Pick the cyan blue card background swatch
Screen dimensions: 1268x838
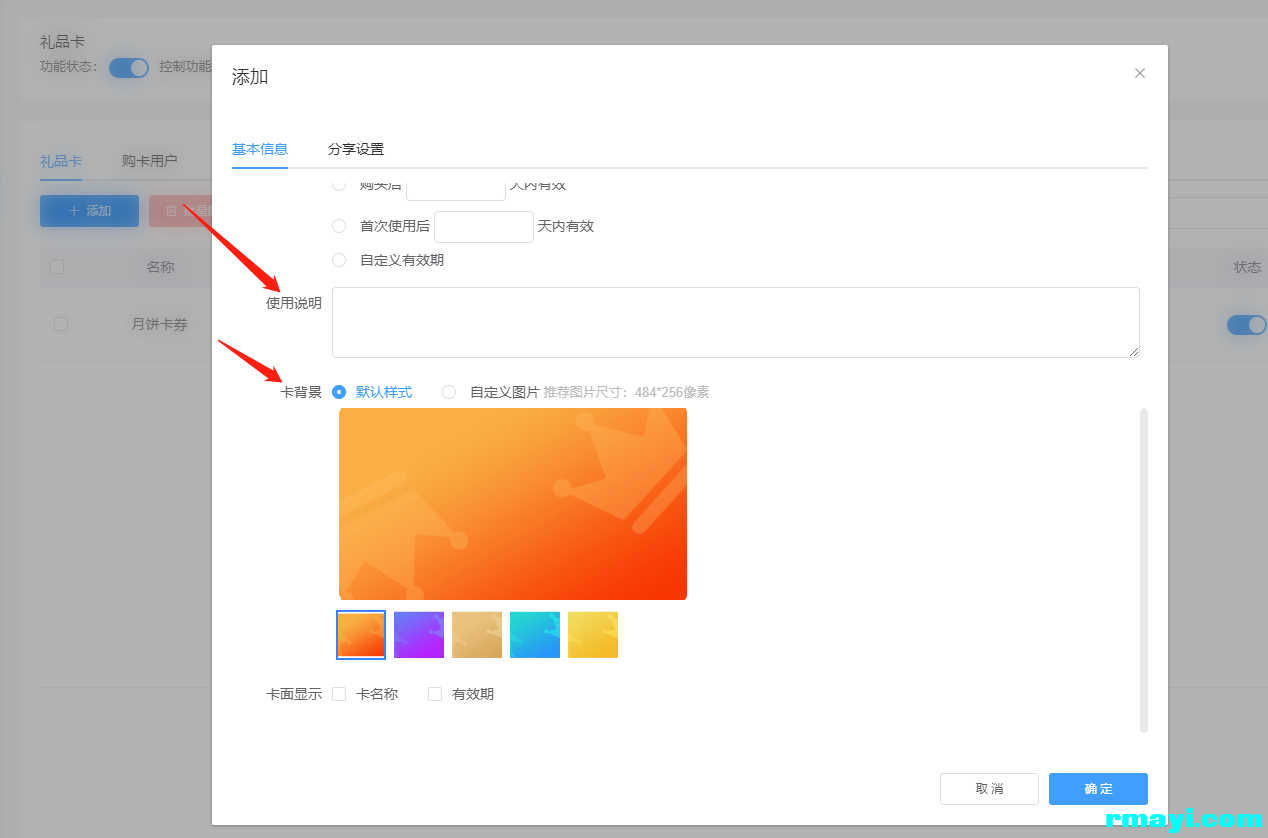click(x=535, y=635)
